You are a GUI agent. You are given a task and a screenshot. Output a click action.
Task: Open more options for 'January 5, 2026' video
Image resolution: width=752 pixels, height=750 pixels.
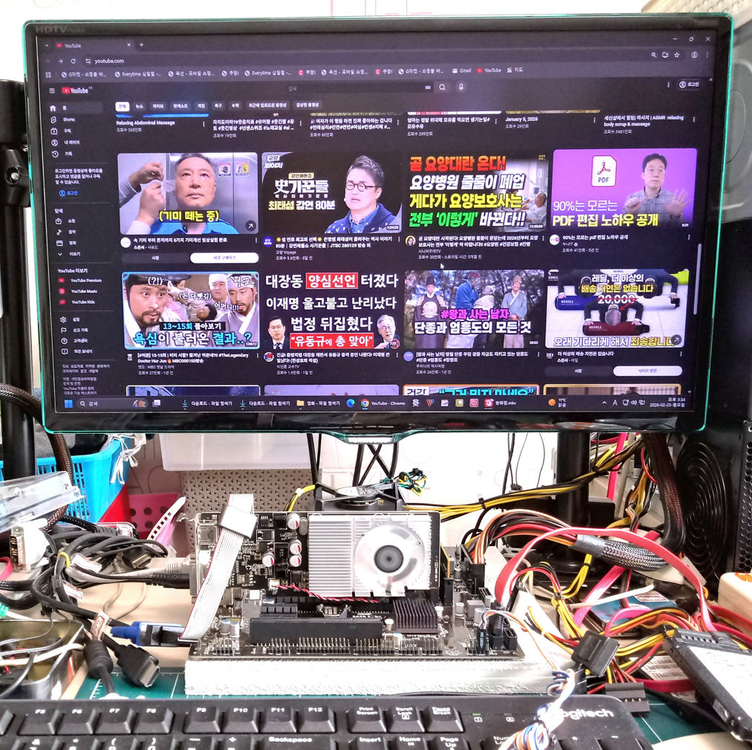point(595,120)
